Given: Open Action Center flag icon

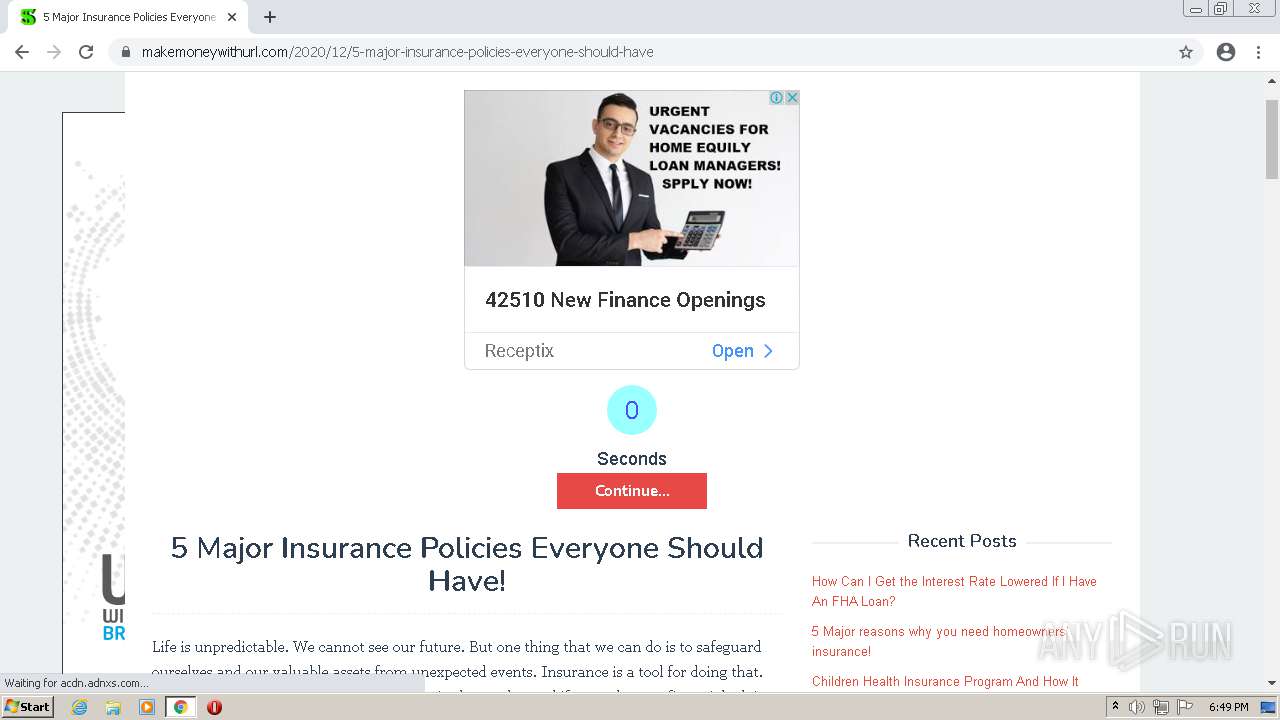Looking at the screenshot, I should (x=1183, y=707).
